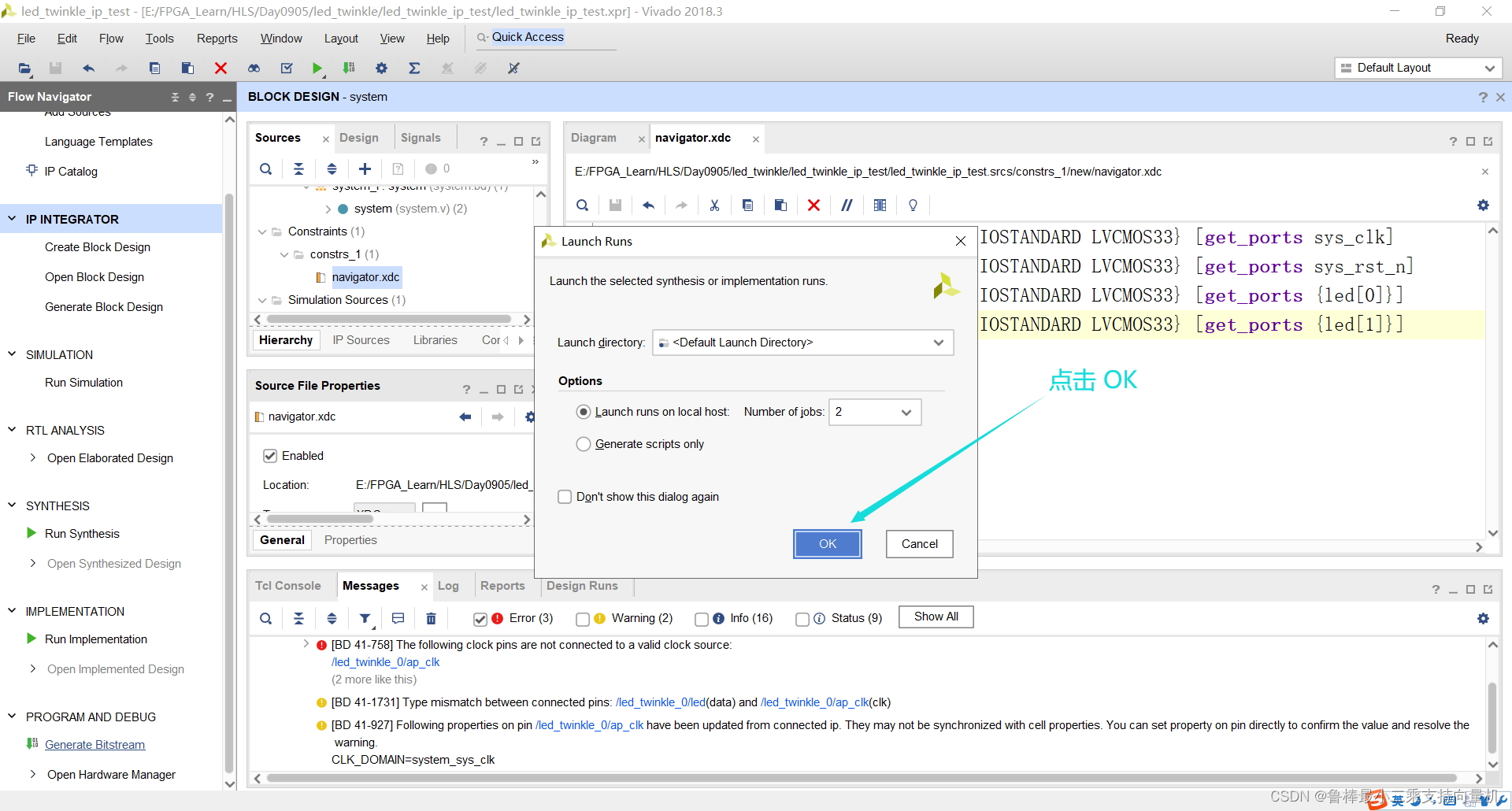Select navigator.xdc in Sources tree
This screenshot has height=811, width=1512.
365,277
